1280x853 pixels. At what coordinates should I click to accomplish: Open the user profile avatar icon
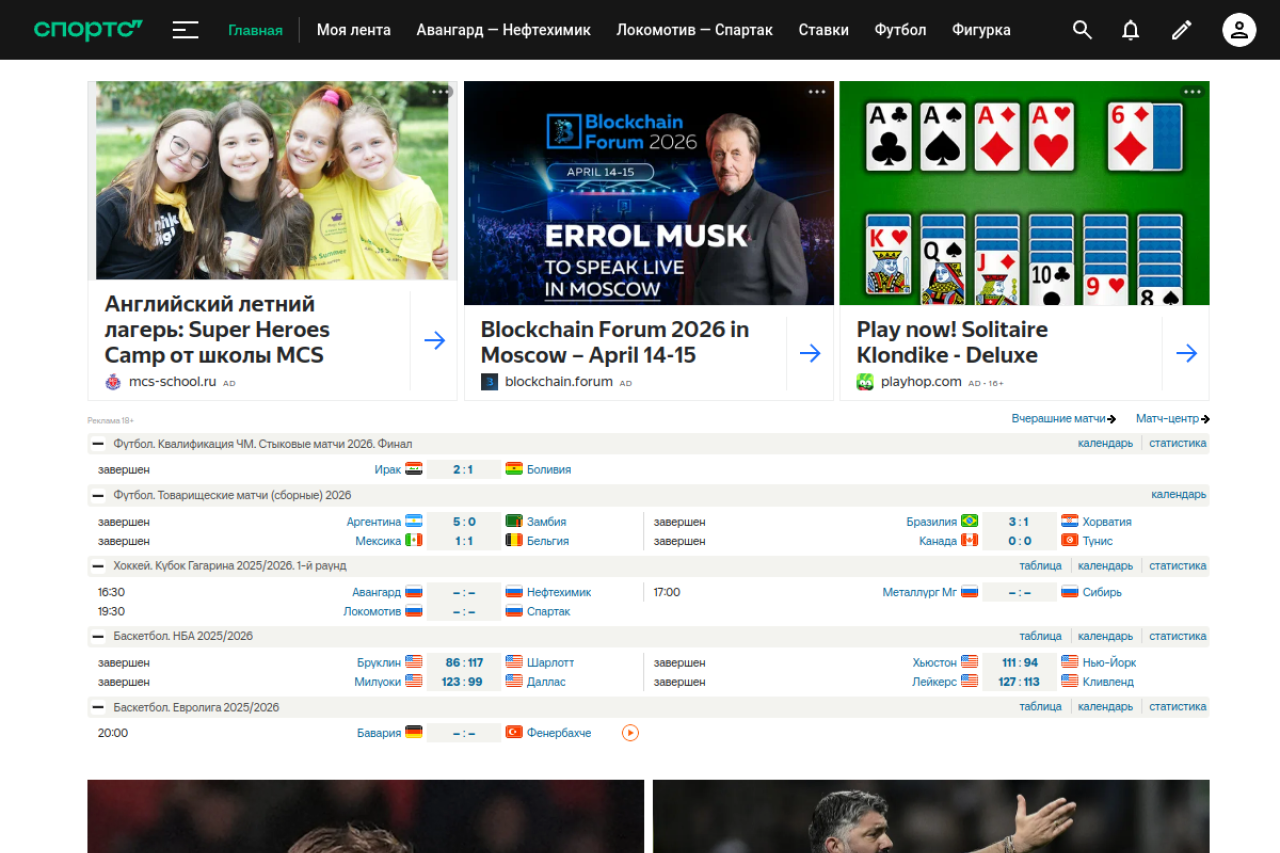click(1239, 30)
